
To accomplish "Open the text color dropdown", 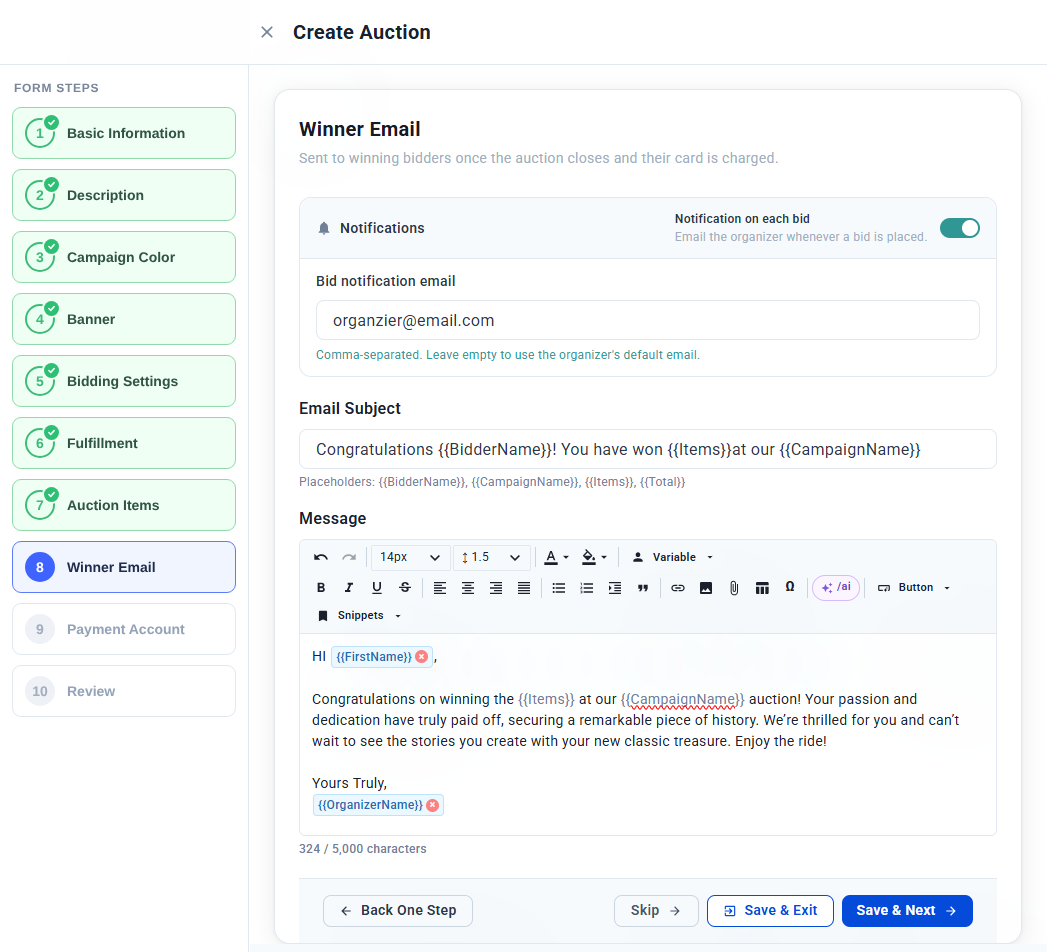I will coord(556,557).
